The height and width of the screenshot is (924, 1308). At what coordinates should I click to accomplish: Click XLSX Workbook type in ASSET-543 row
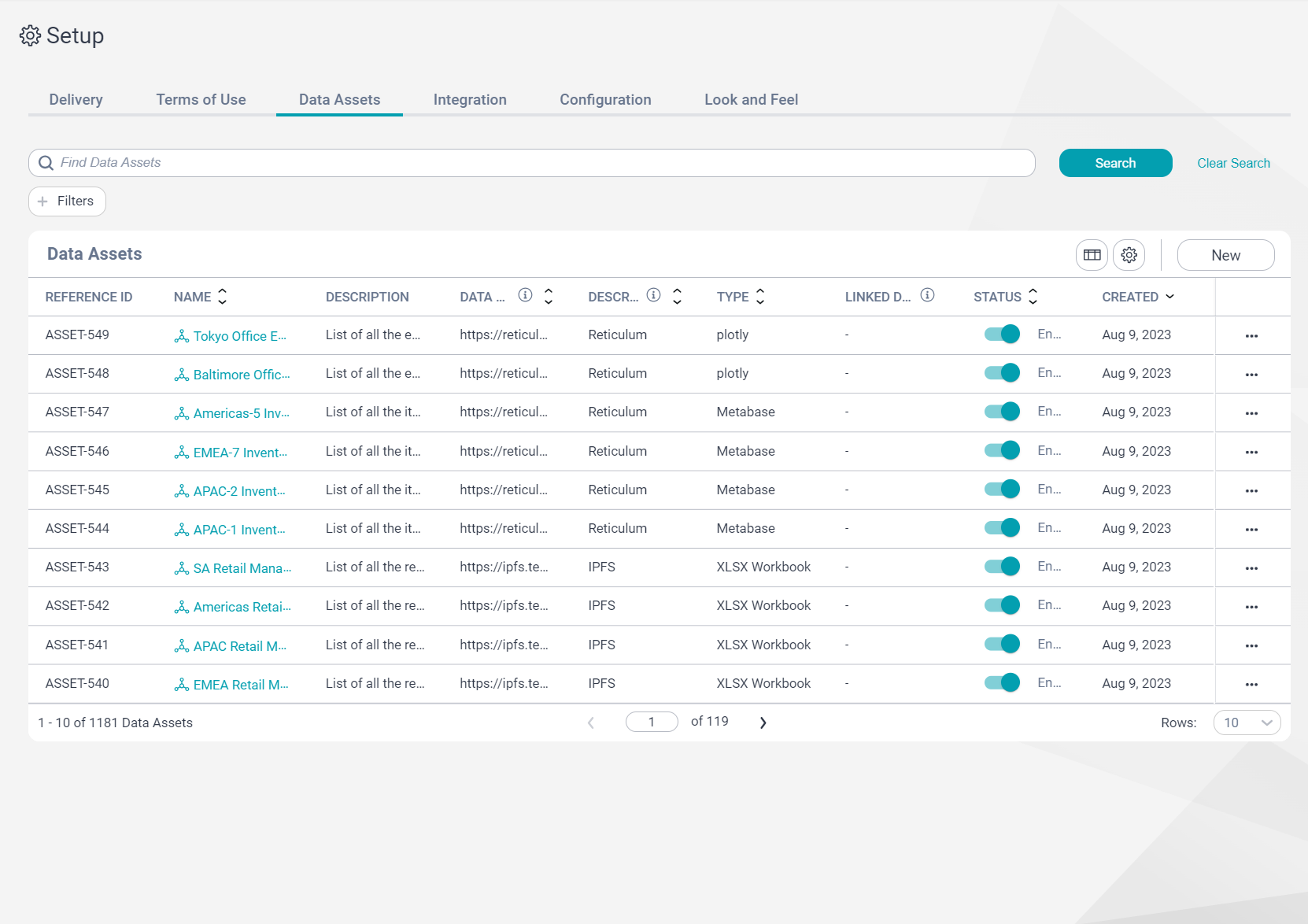(763, 567)
